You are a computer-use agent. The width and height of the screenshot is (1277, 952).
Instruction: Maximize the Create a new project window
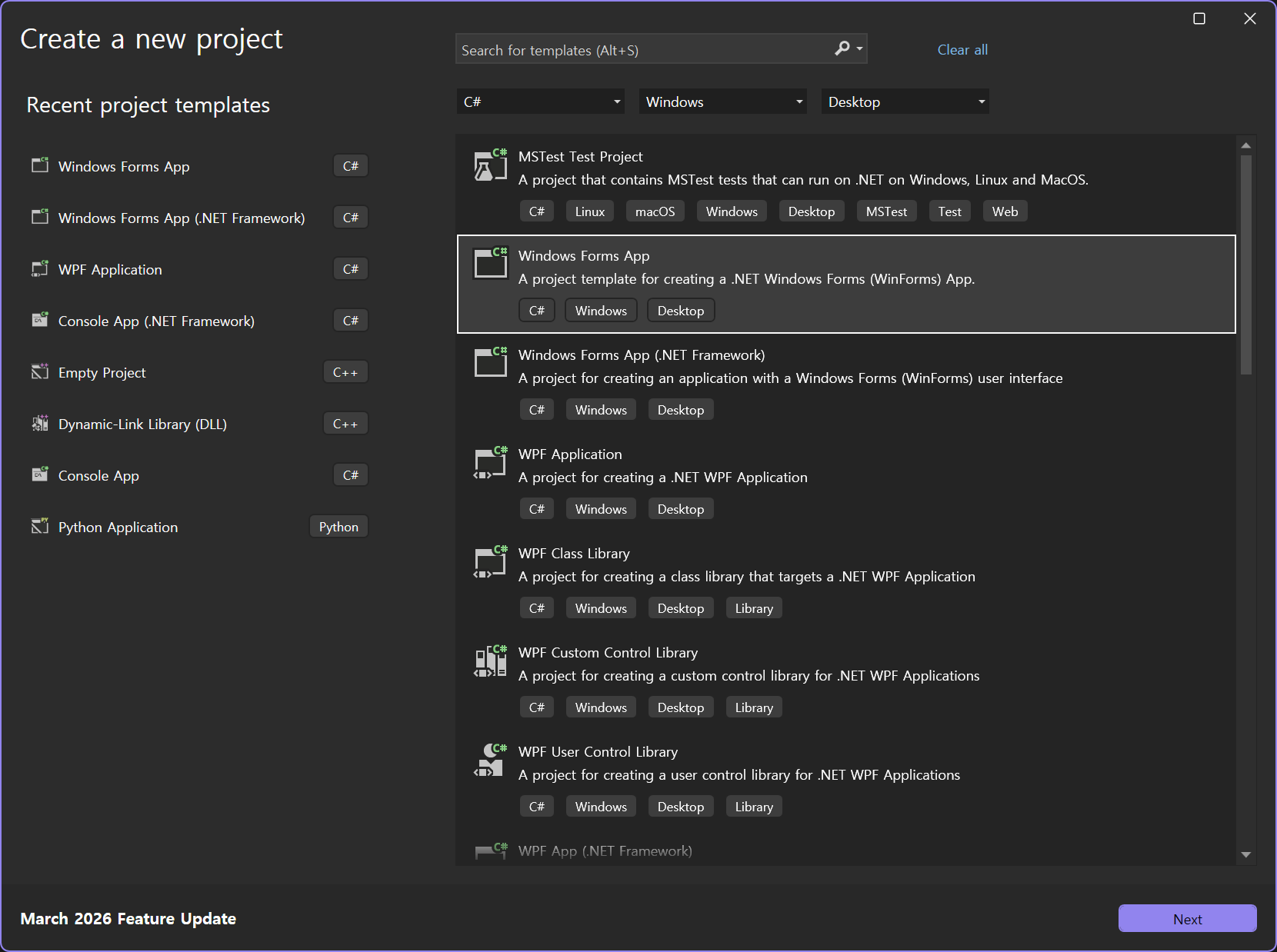(1199, 18)
